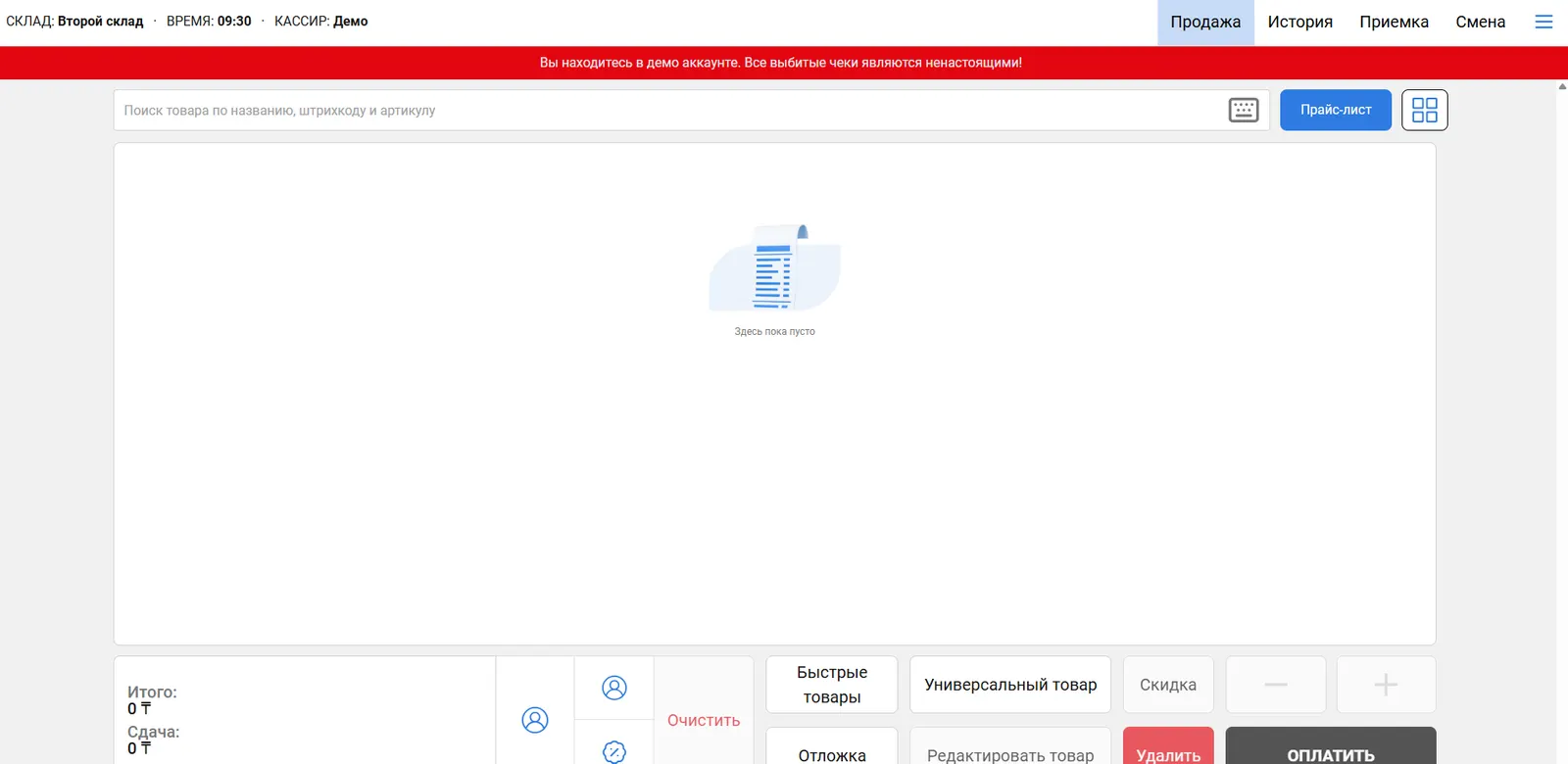Image resolution: width=1568 pixels, height=764 pixels.
Task: Open Быстрые товары quick items
Action: click(831, 685)
